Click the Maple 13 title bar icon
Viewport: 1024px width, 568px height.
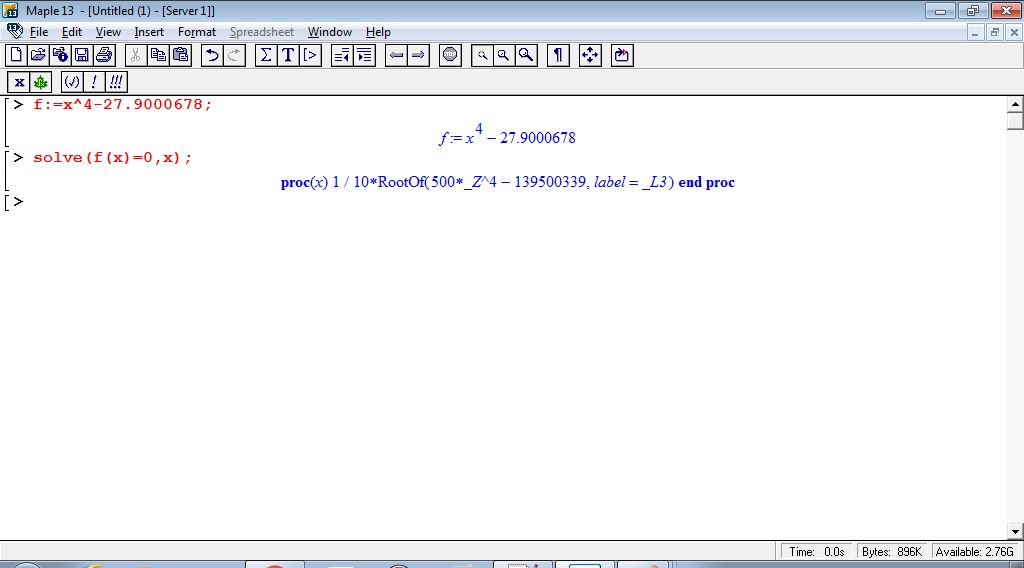coord(10,10)
